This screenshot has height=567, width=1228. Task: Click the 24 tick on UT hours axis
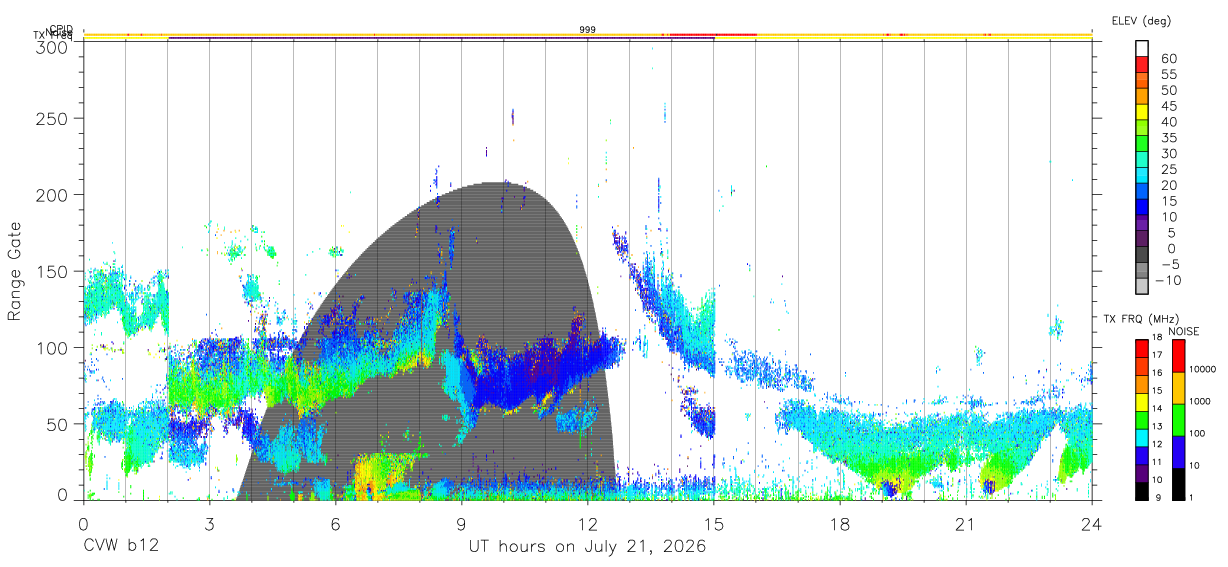coord(1092,523)
